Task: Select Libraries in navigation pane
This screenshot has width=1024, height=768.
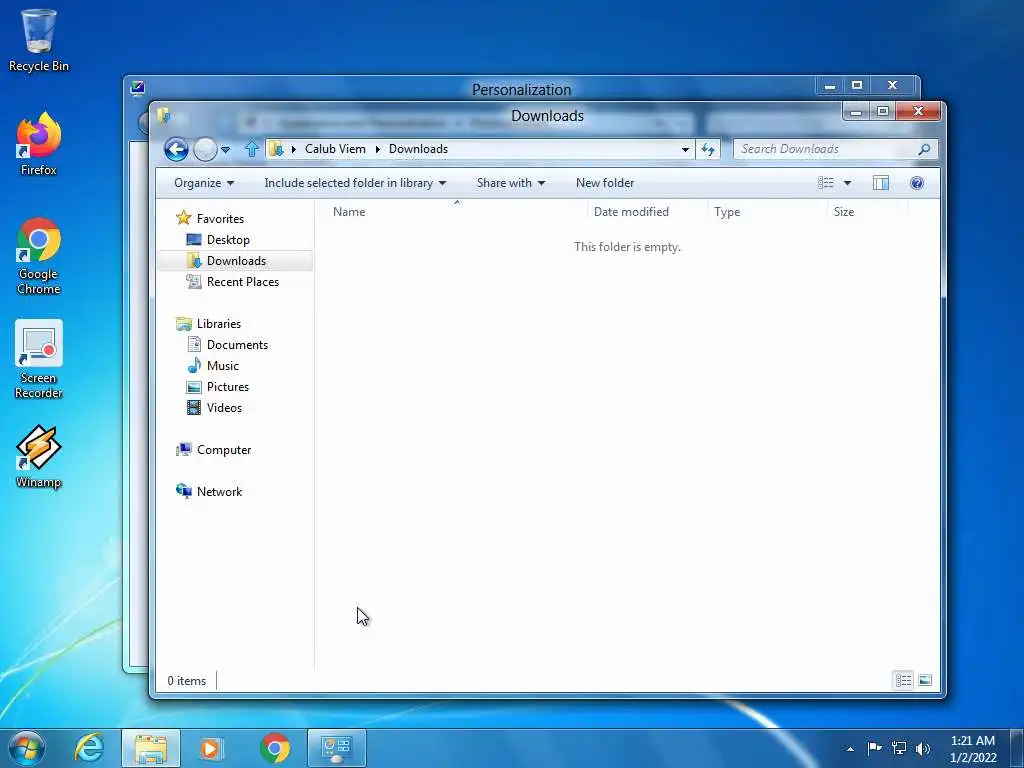Action: point(219,324)
